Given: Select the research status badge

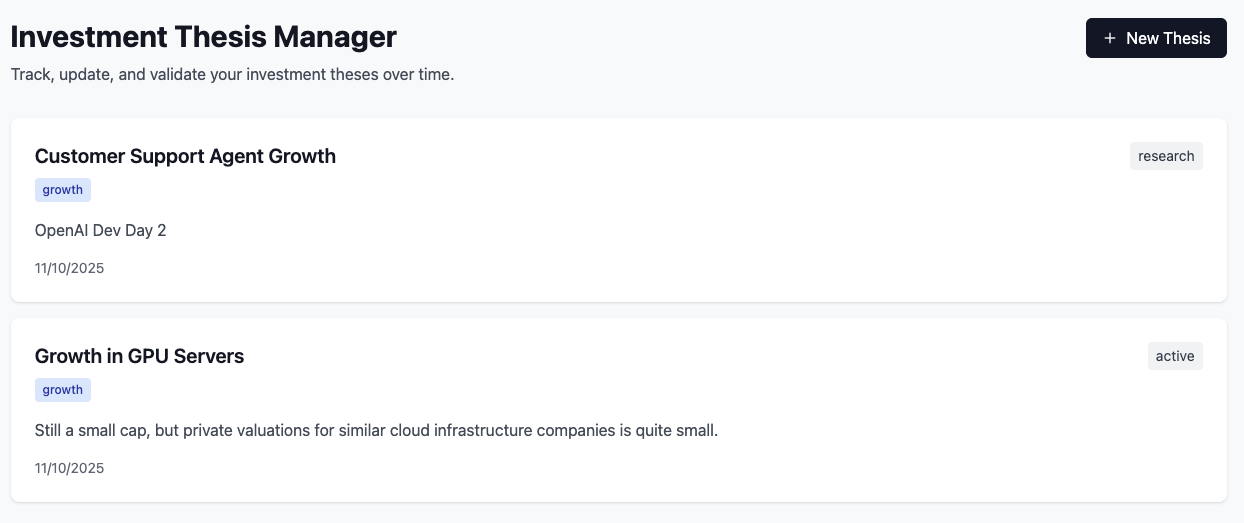Looking at the screenshot, I should tap(1166, 156).
